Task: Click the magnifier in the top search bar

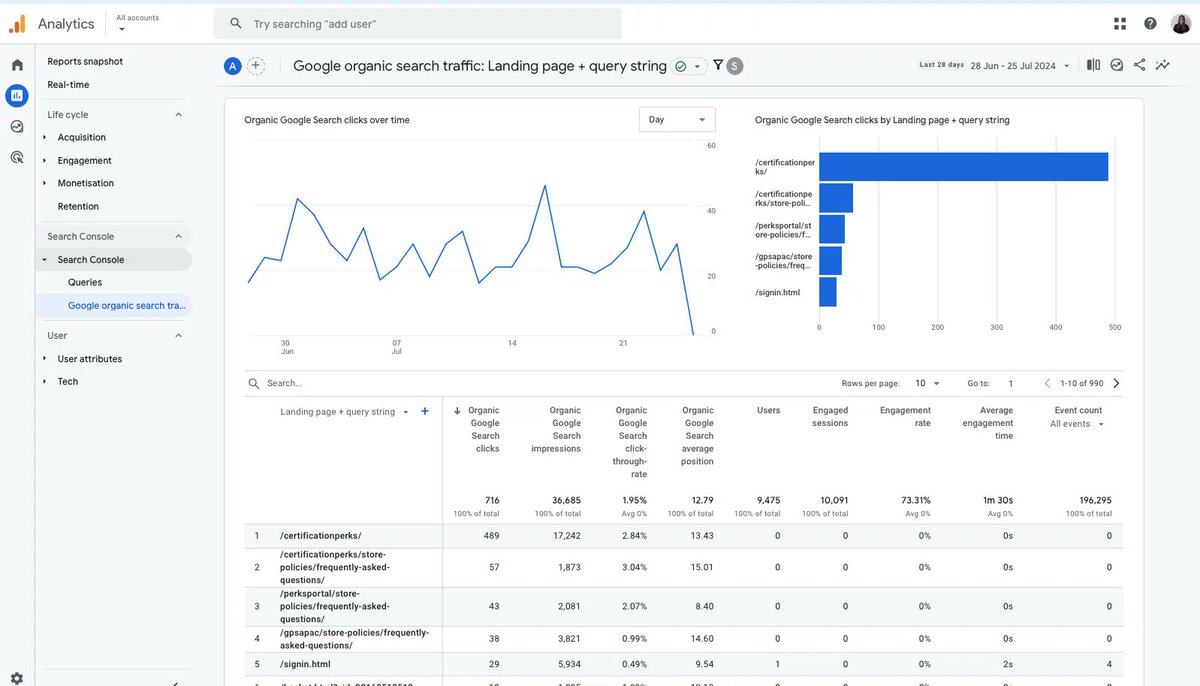Action: coord(236,23)
